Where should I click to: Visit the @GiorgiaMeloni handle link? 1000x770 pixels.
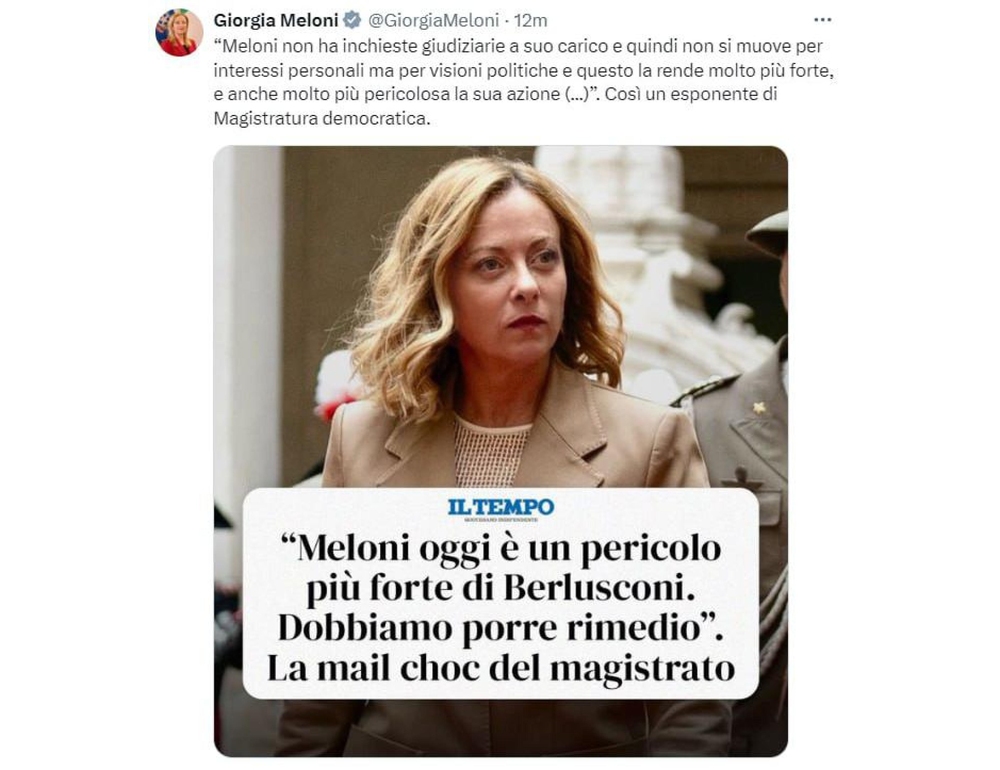click(433, 20)
